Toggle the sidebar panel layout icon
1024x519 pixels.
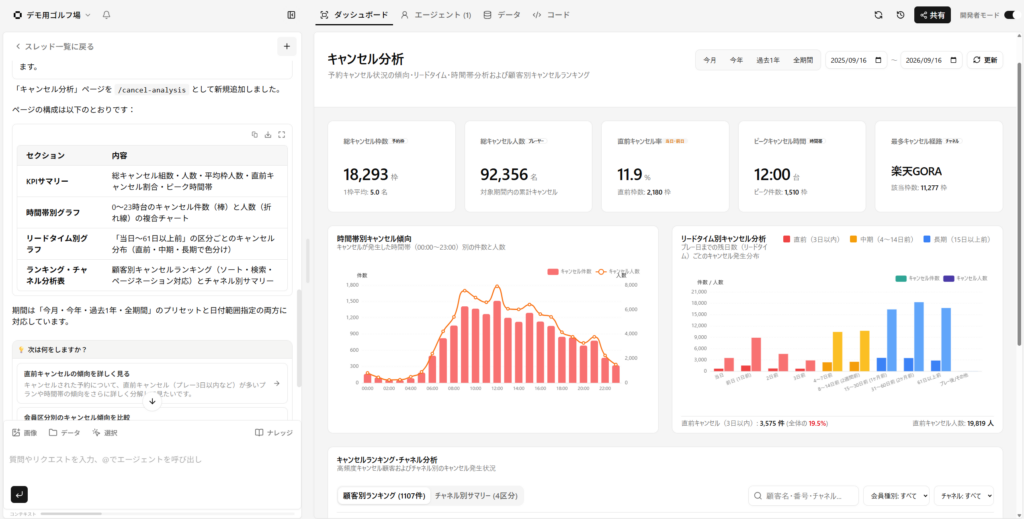click(291, 14)
